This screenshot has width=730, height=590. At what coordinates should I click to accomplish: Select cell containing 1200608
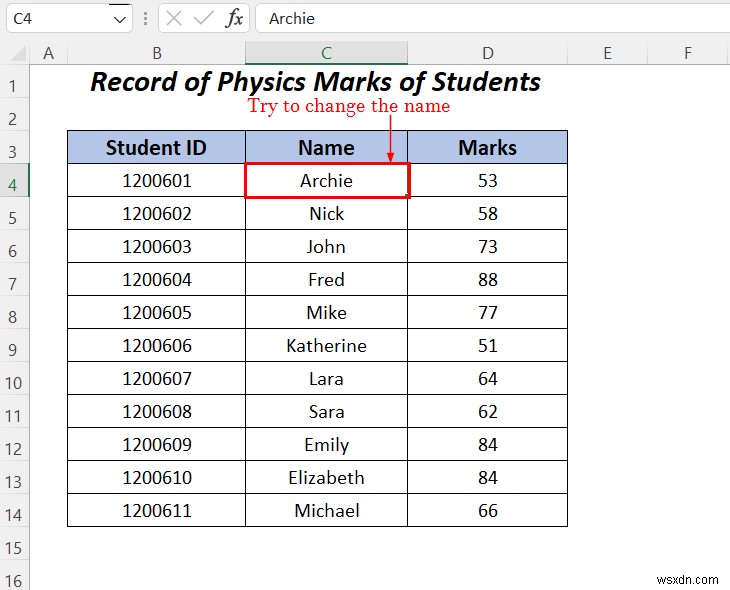click(x=156, y=412)
